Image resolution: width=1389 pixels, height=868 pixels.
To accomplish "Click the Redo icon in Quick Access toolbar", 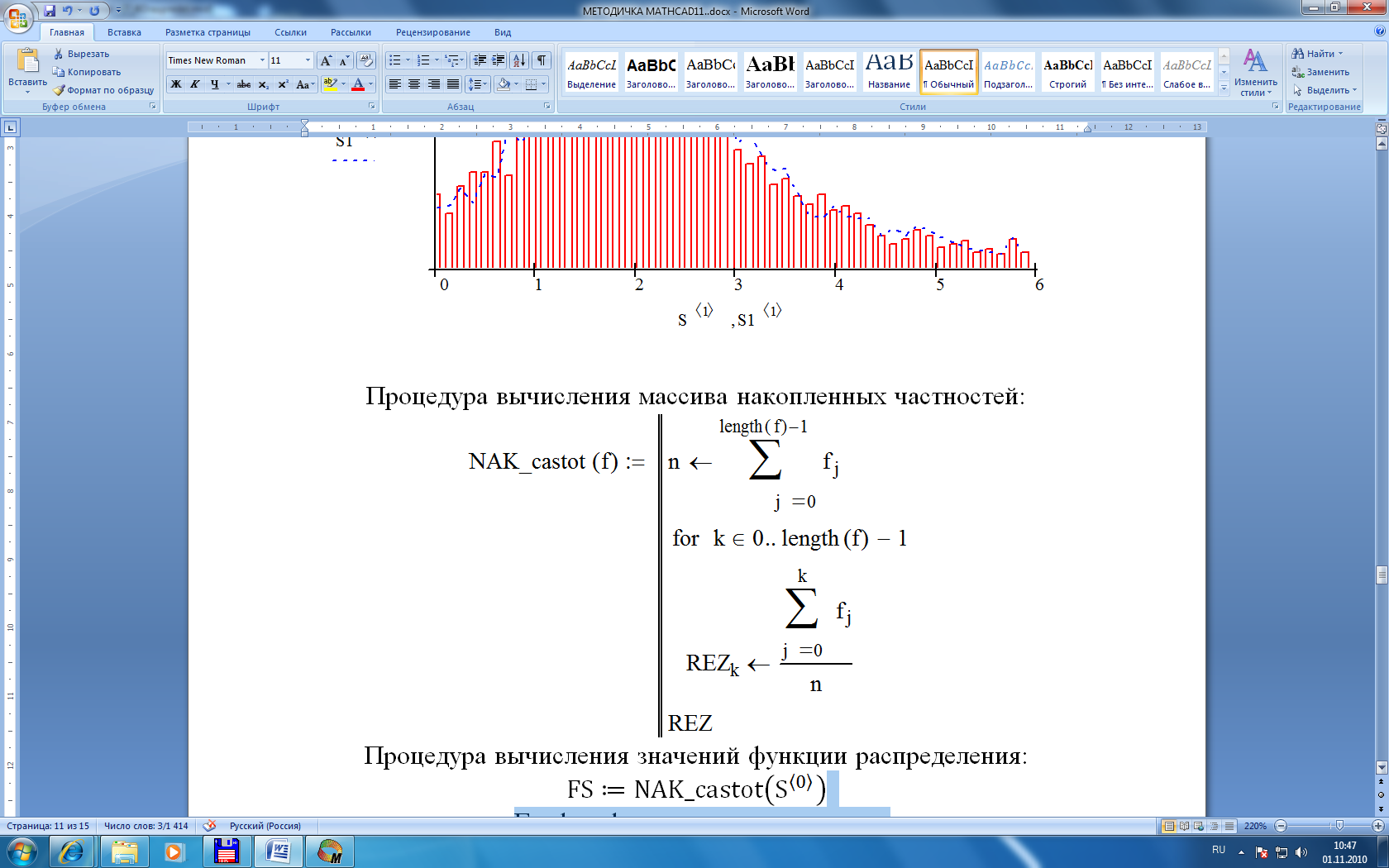I will point(93,11).
